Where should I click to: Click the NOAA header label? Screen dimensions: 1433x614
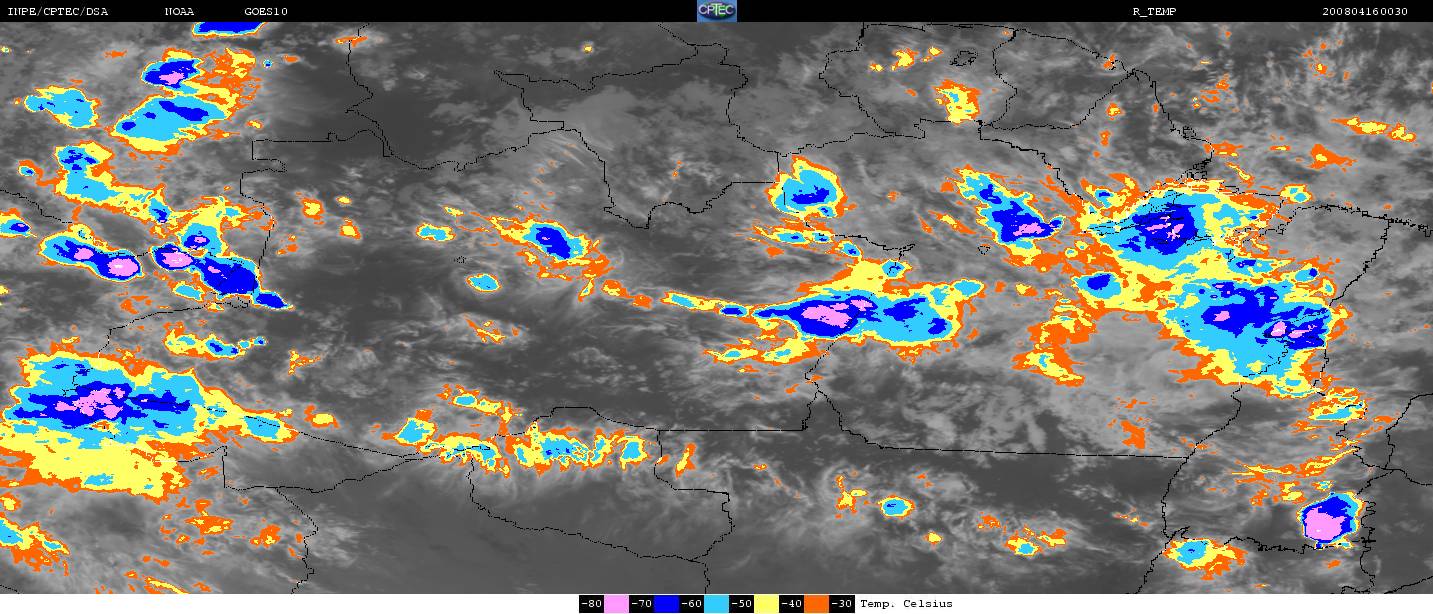point(179,12)
